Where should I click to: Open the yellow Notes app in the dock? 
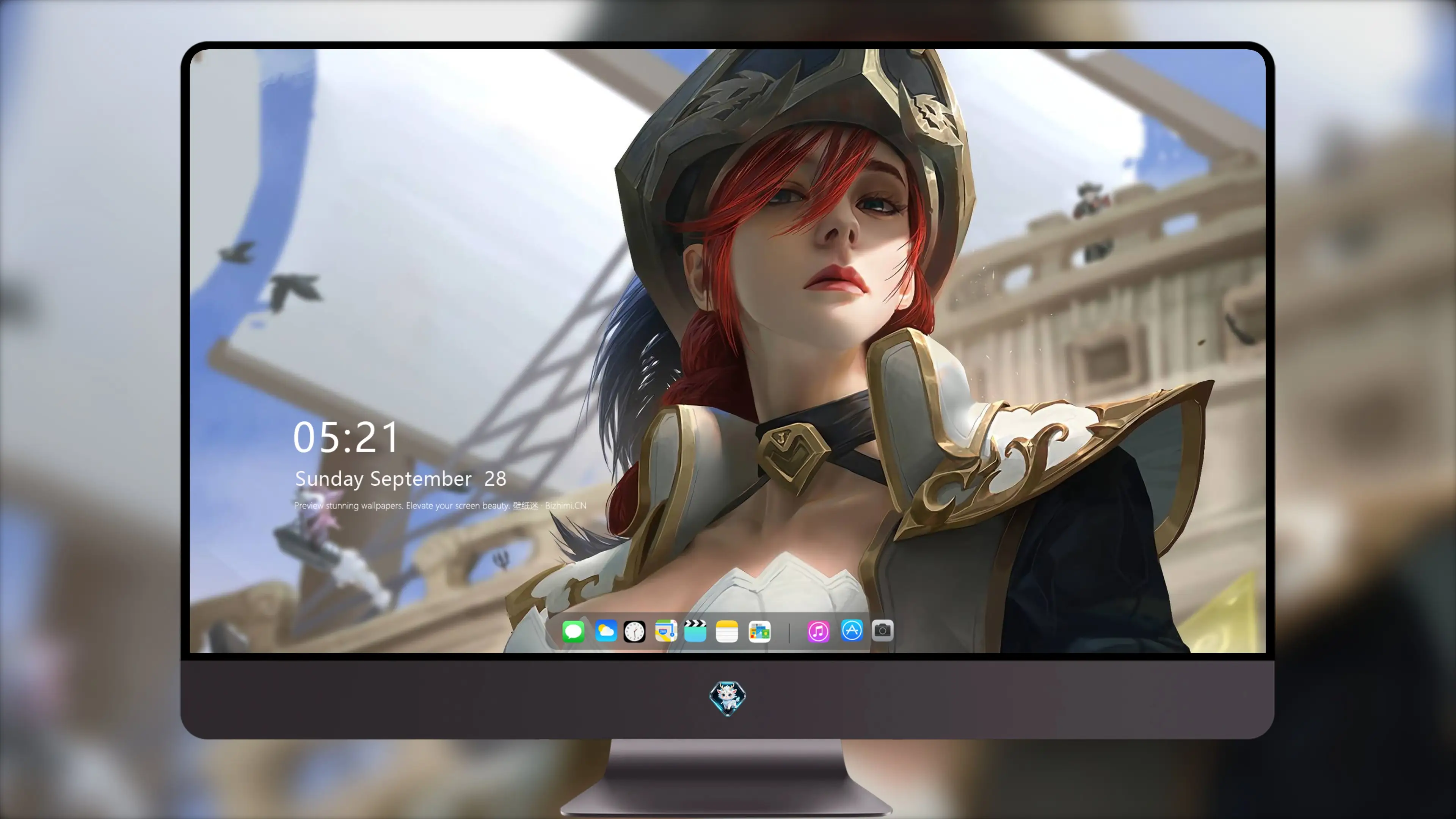click(727, 631)
